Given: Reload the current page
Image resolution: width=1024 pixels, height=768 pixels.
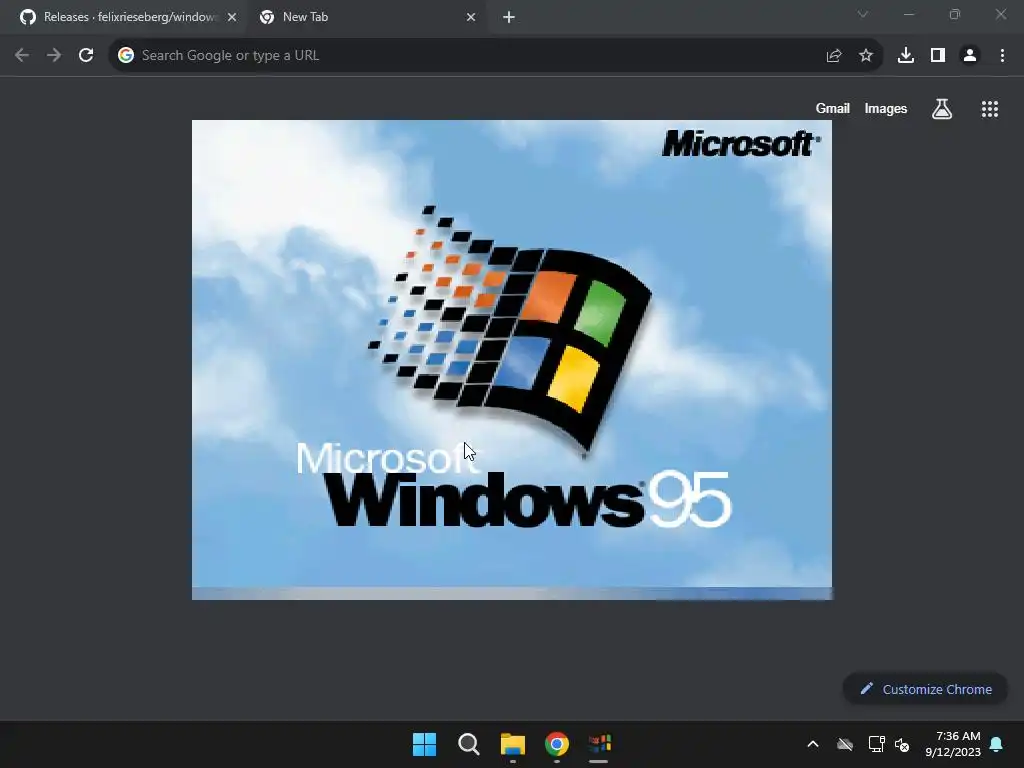Looking at the screenshot, I should click(x=86, y=56).
